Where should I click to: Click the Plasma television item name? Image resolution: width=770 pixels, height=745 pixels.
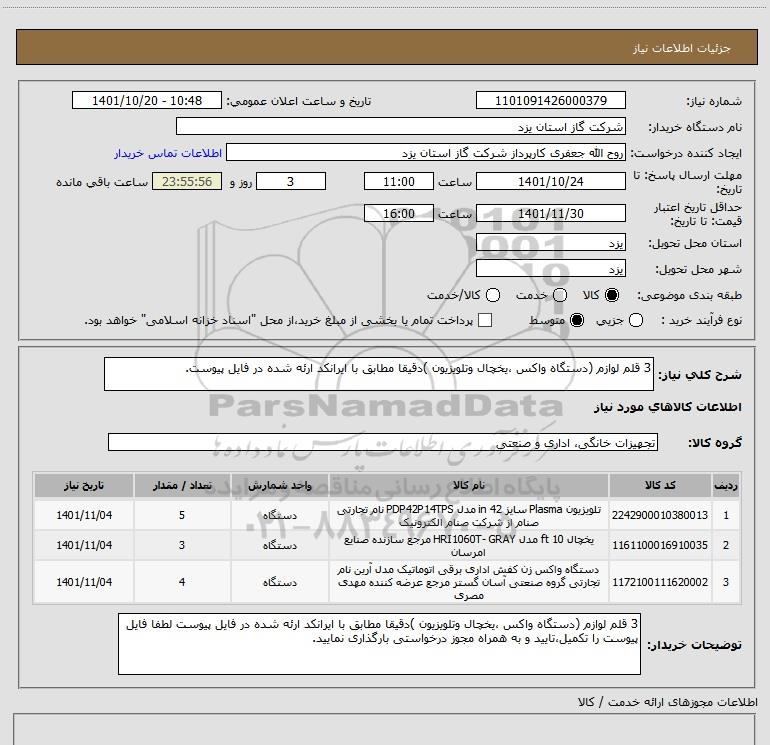(468, 515)
